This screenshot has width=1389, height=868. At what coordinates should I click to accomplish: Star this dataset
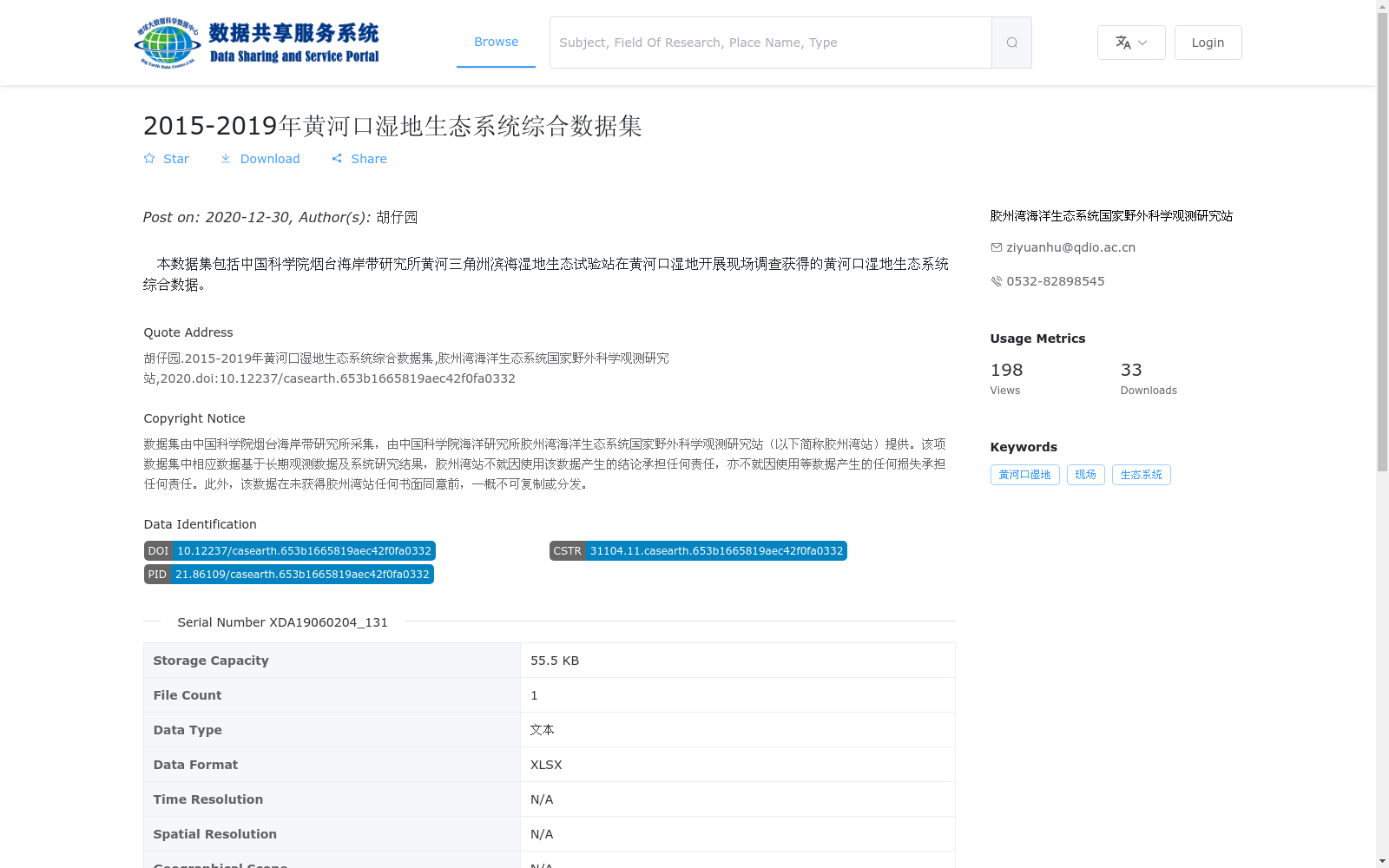167,159
